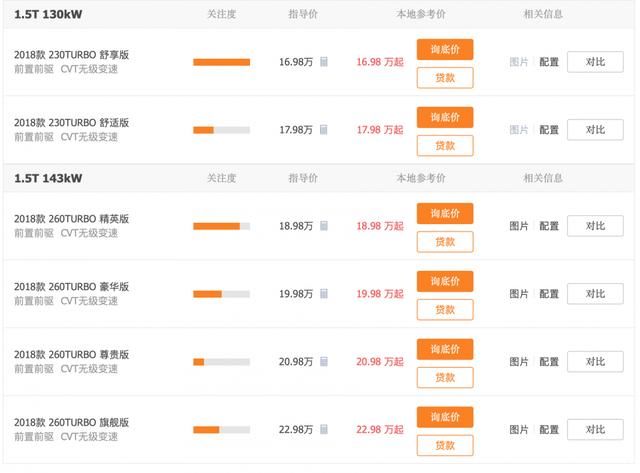
Task: Click 询底价 for 230TURBO 舒享版
Action: [x=445, y=49]
